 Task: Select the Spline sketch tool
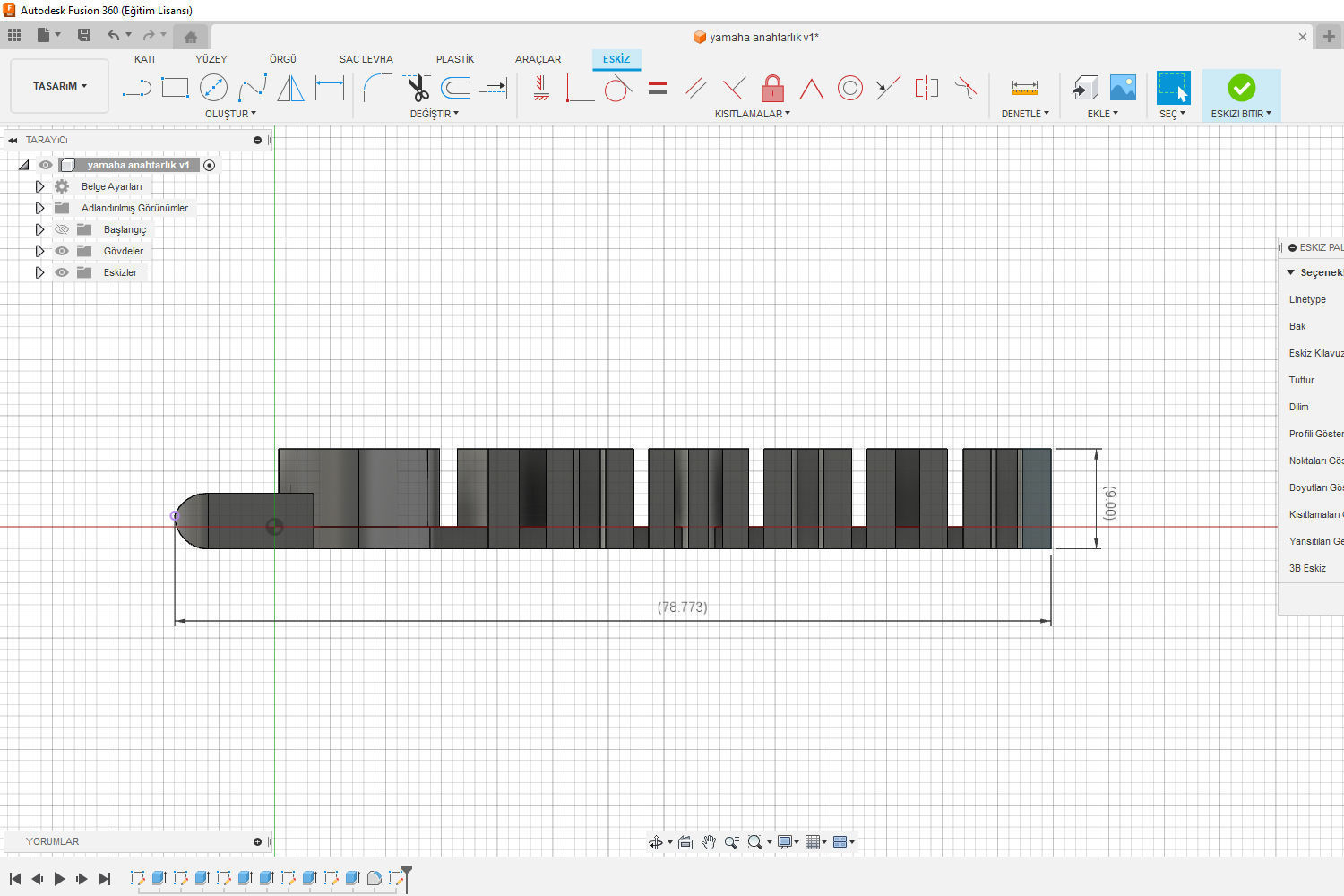pyautogui.click(x=253, y=88)
